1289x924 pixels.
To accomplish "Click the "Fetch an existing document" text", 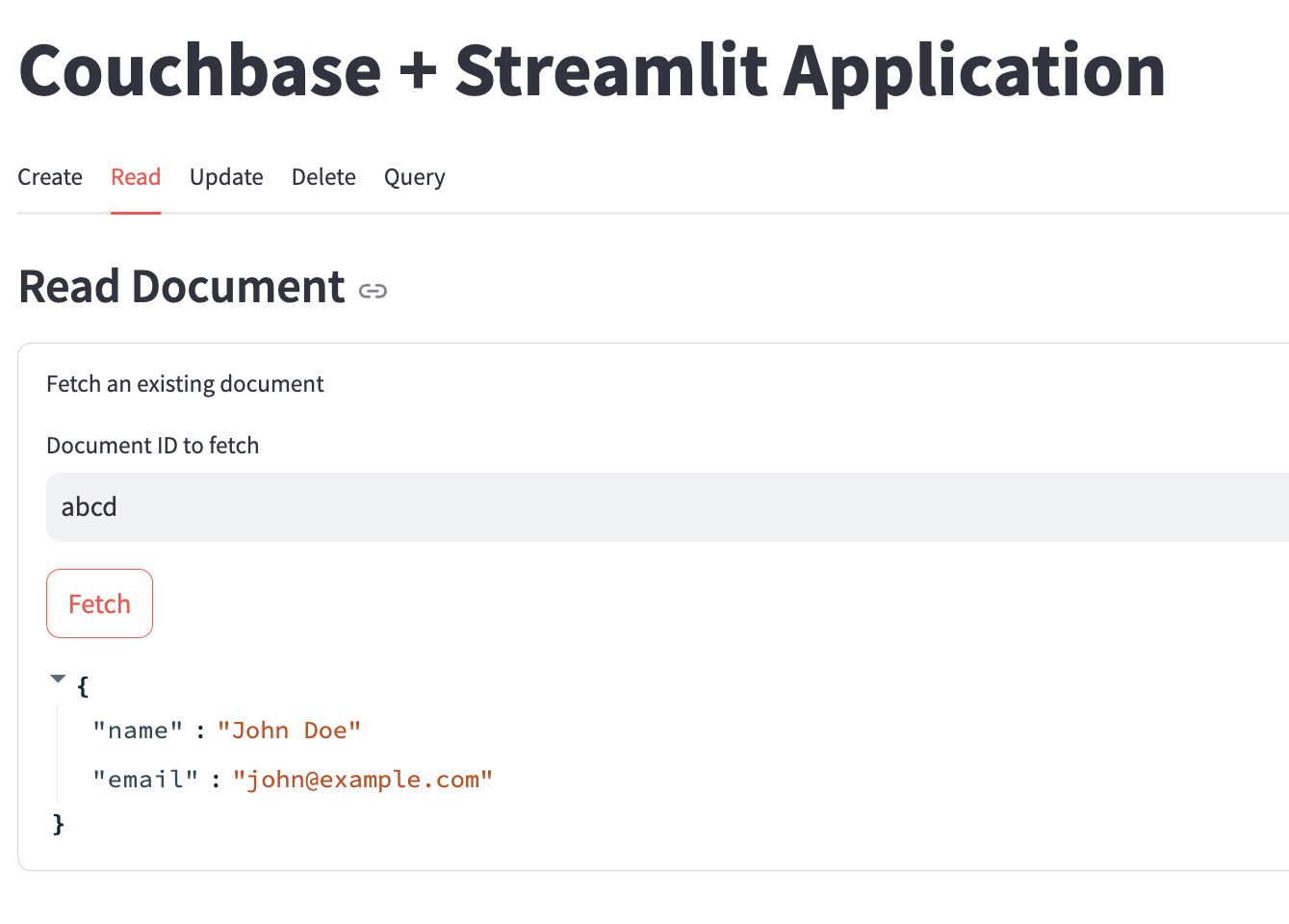I will point(185,384).
